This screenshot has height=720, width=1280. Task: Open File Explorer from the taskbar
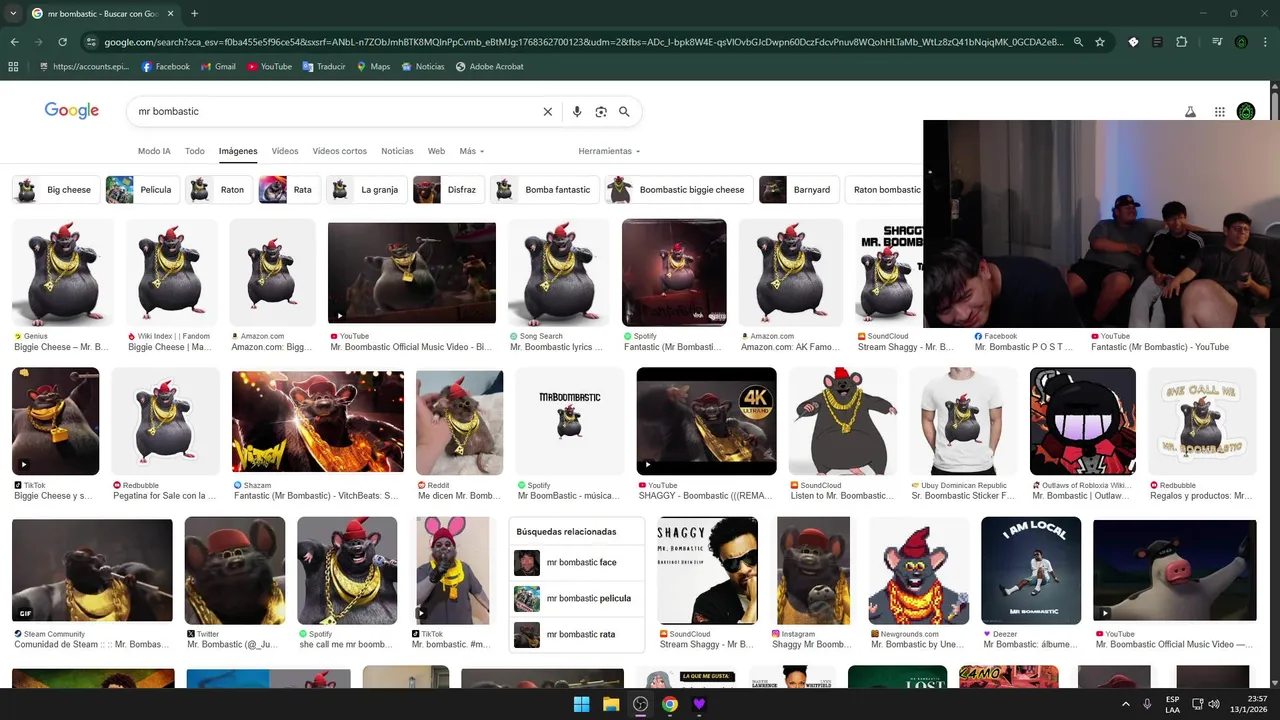[x=611, y=704]
